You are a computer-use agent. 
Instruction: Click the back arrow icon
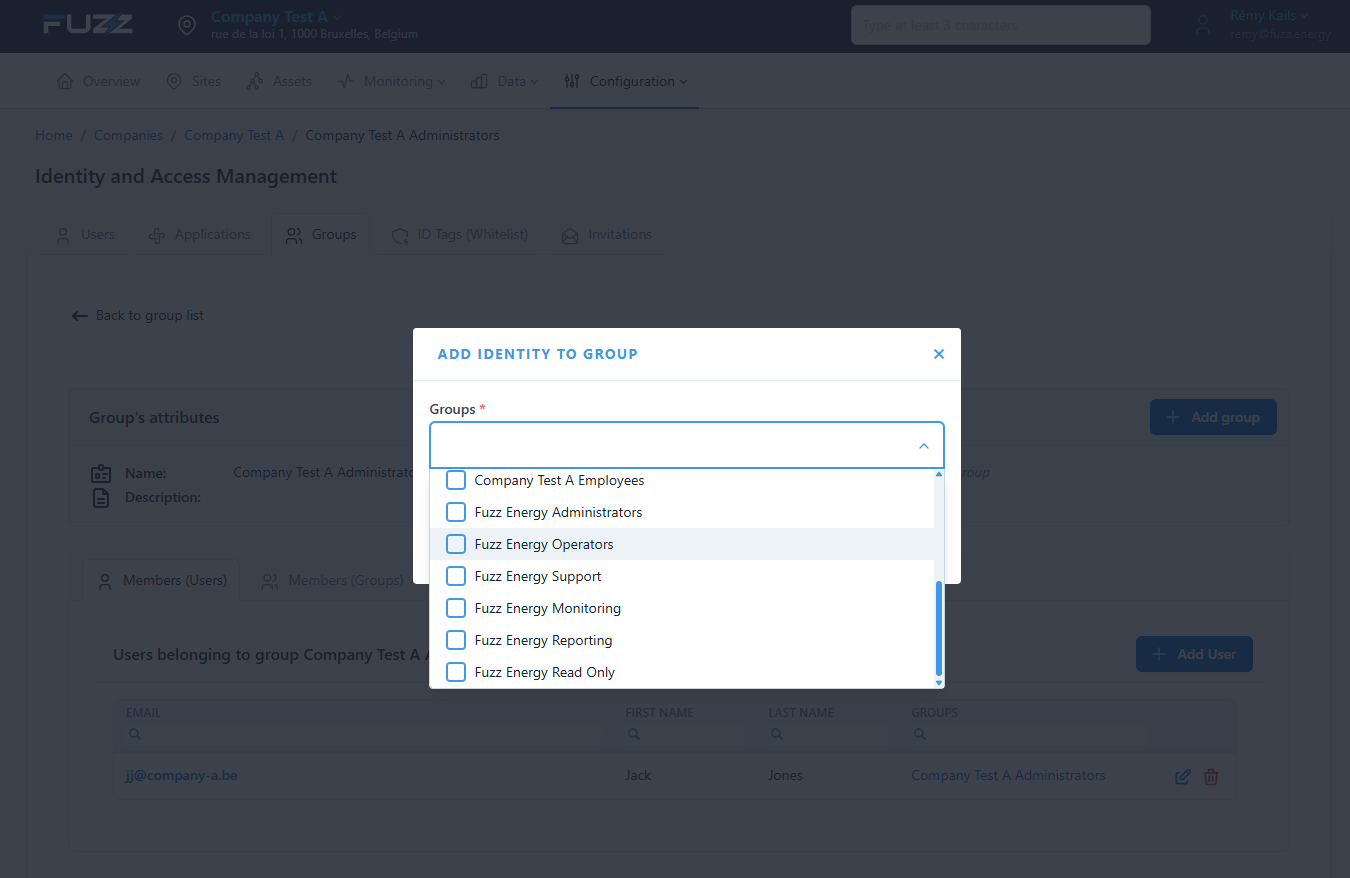[80, 316]
